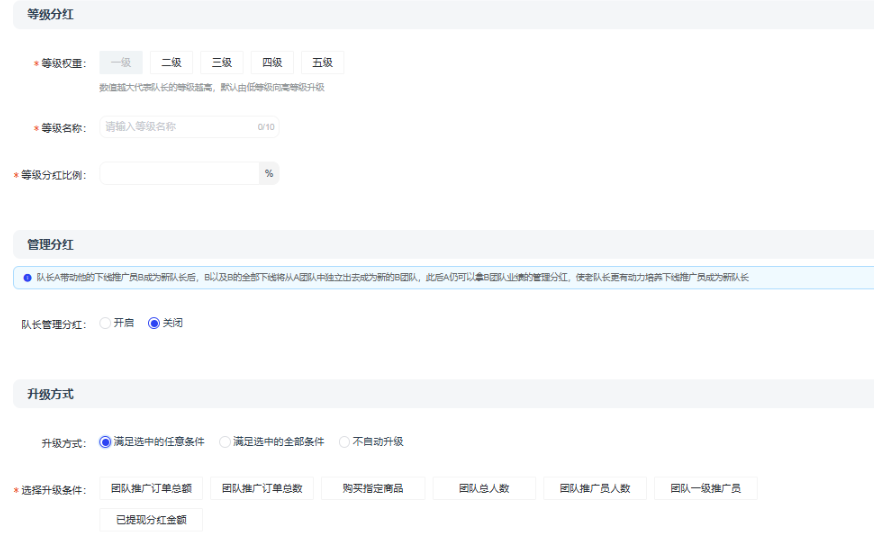Viewport: 874px width, 543px height.
Task: Enable 队长管理分红 with 开启 radio
Action: coord(106,323)
